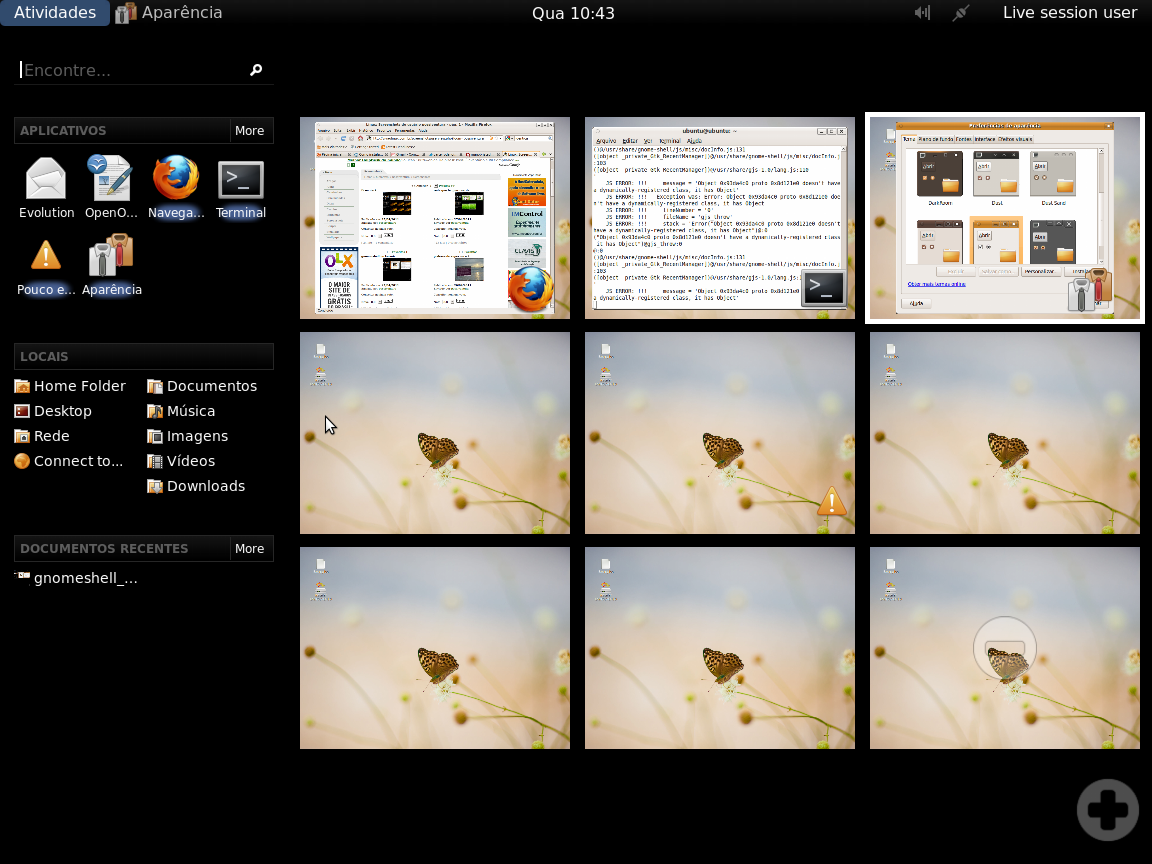Click the network connection tray icon
This screenshot has height=864, width=1152.
pyautogui.click(x=960, y=12)
